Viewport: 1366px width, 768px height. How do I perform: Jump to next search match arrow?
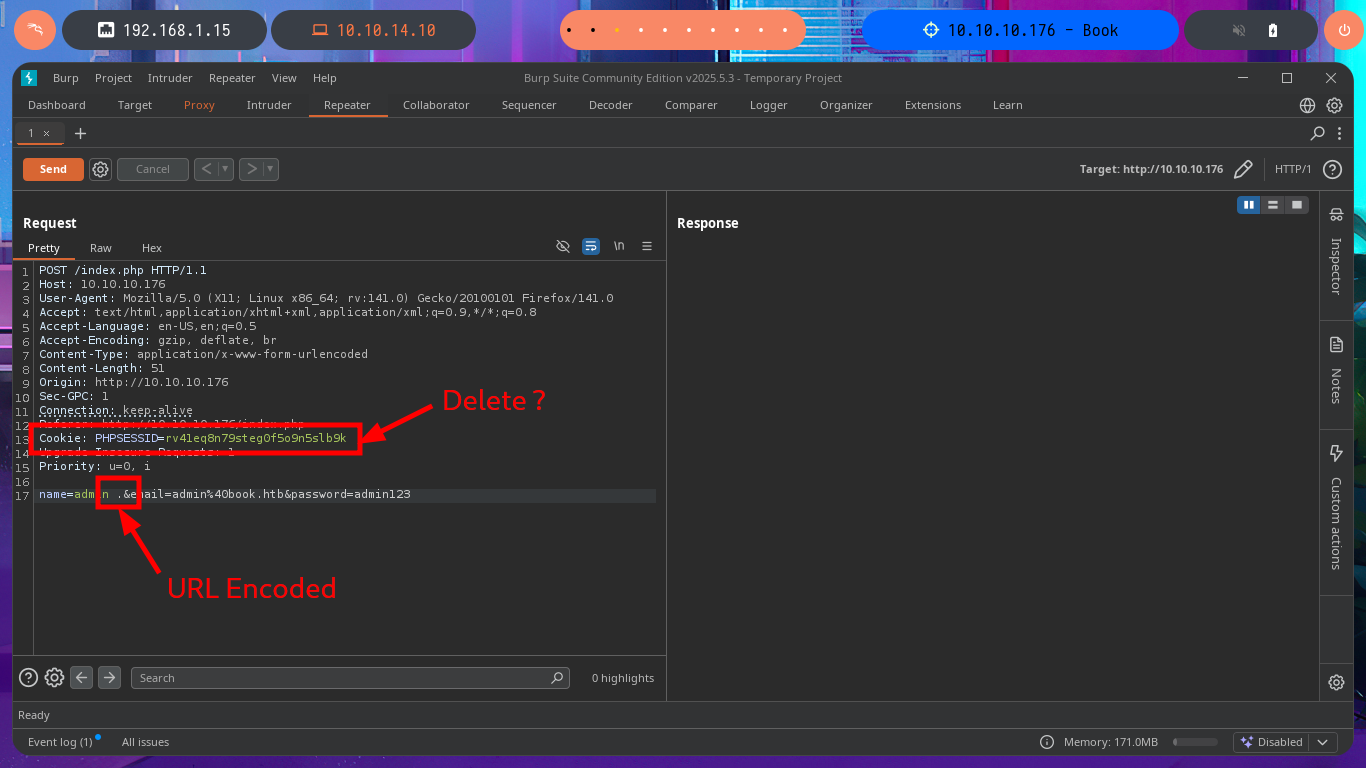(x=110, y=677)
